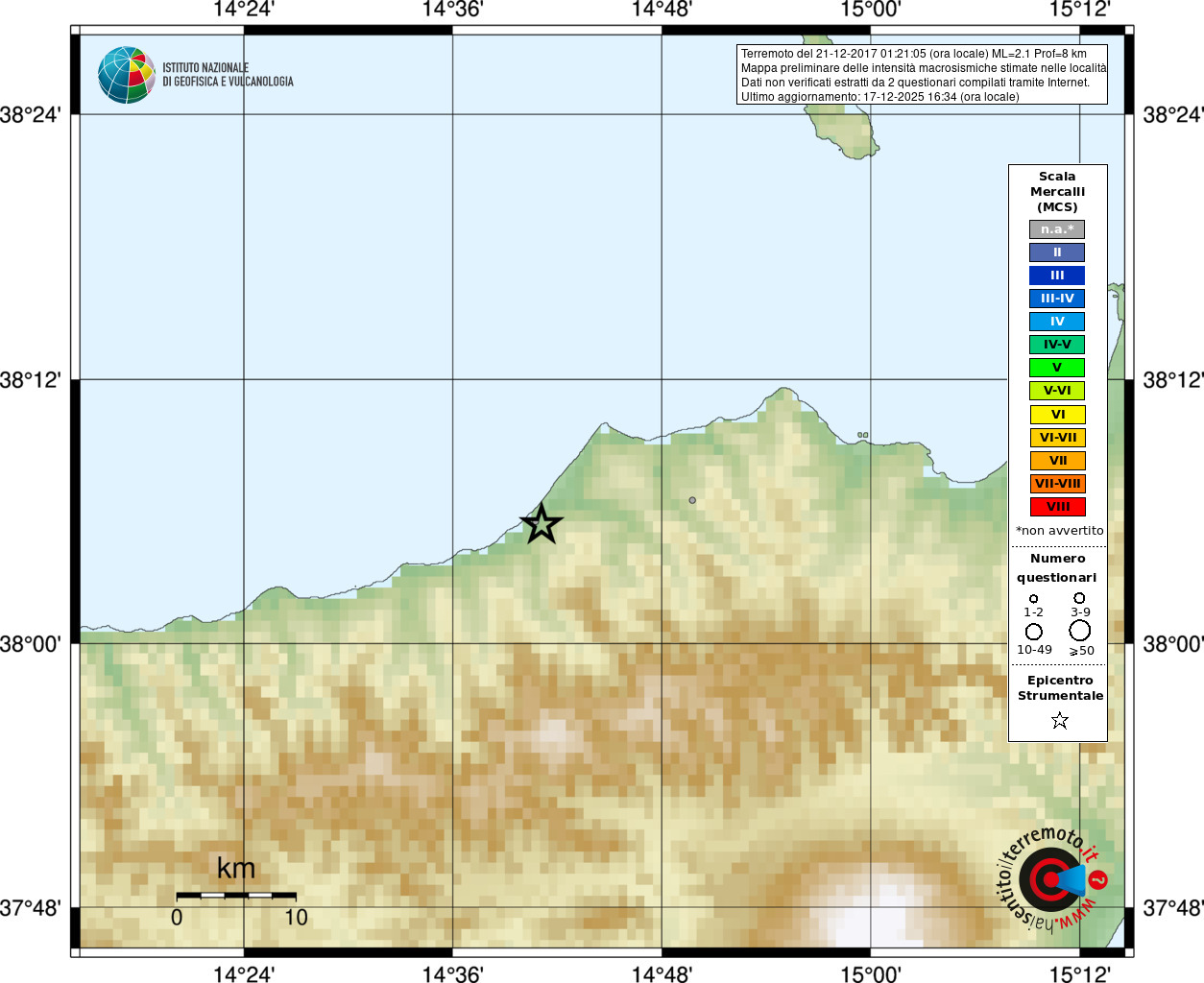1204x983 pixels.
Task: Click the top 15°12' longitude label
Action: tap(1079, 10)
